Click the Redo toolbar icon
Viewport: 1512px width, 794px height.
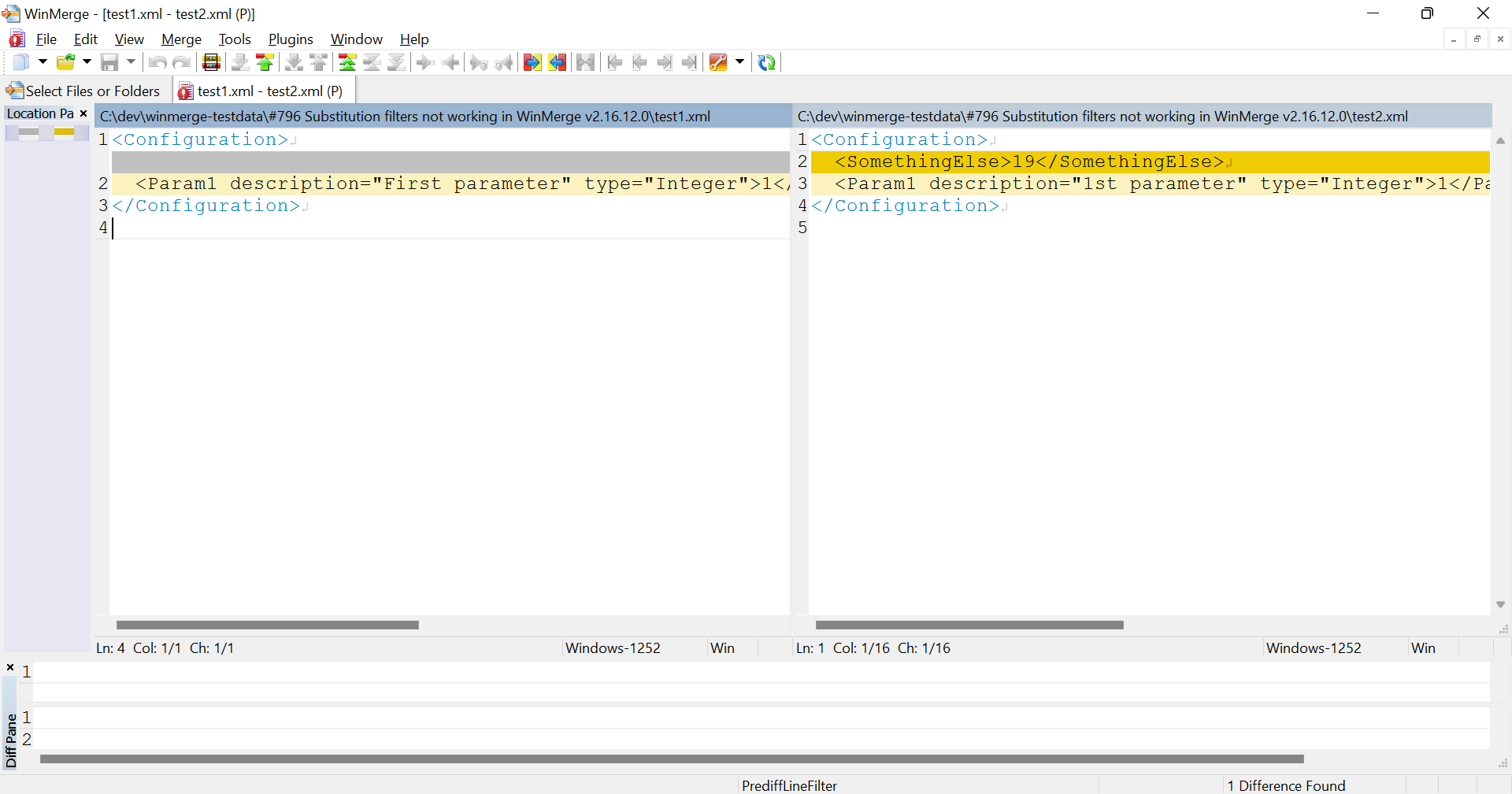(x=182, y=62)
